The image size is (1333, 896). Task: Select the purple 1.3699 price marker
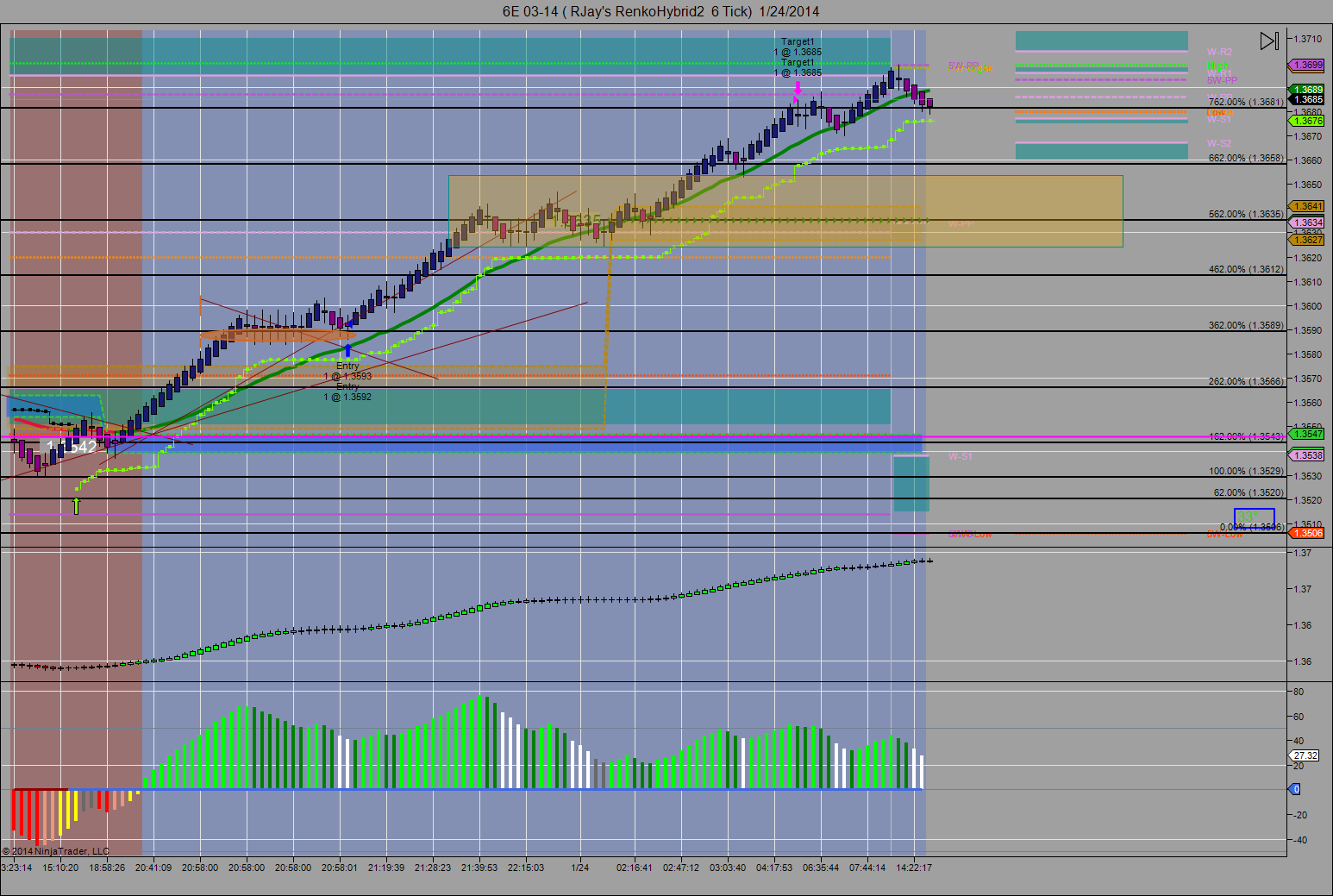point(1307,65)
